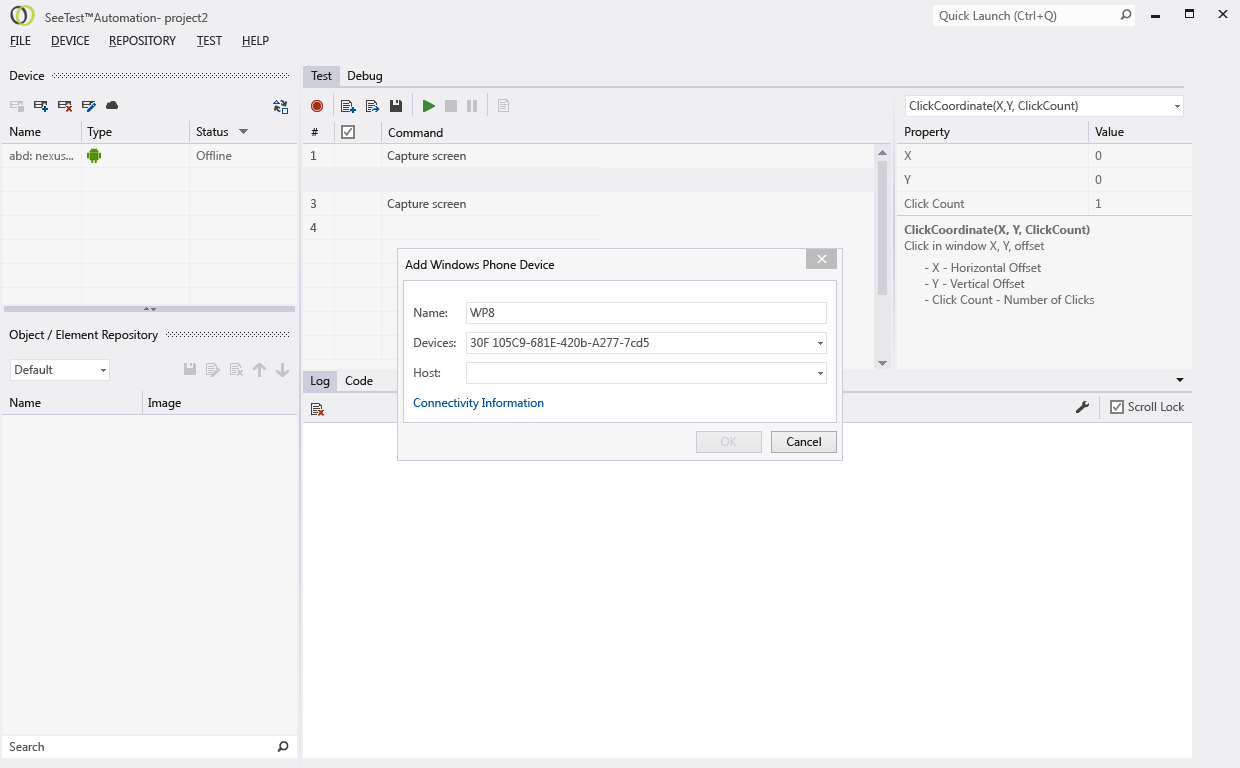1240x768 pixels.
Task: Click repository delete element icon
Action: tap(236, 370)
